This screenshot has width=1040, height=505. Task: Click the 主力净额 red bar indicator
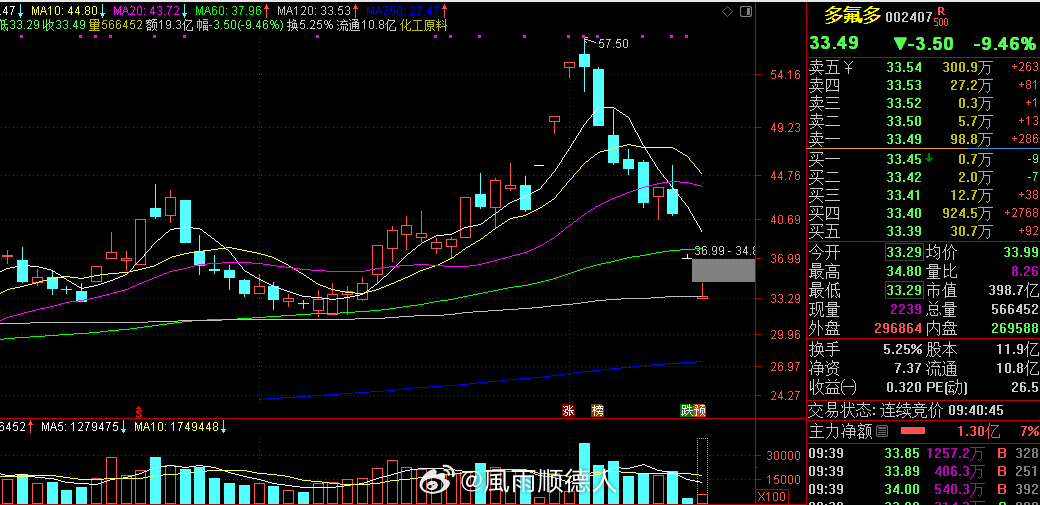[912, 431]
